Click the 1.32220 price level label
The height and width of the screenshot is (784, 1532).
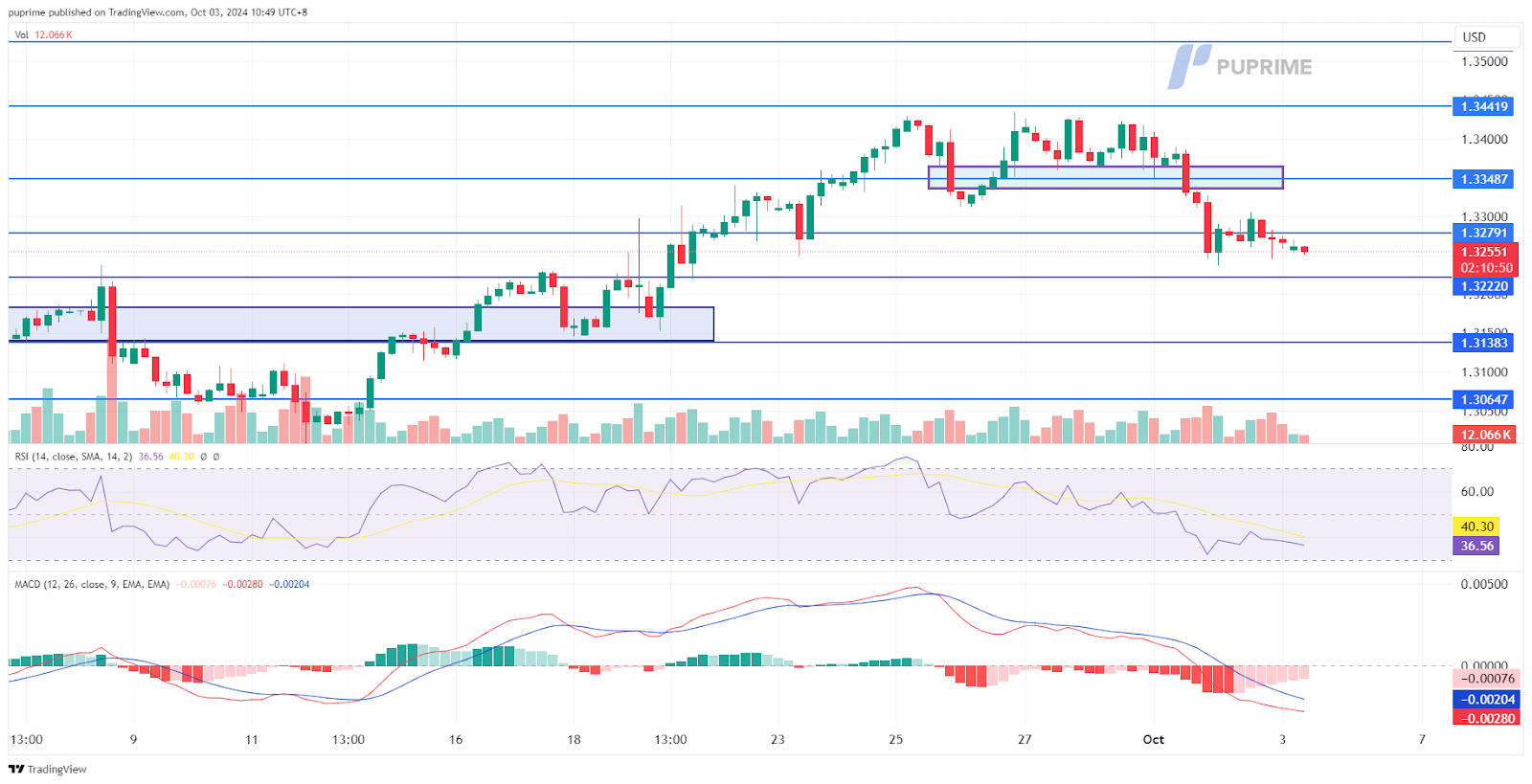click(x=1483, y=286)
